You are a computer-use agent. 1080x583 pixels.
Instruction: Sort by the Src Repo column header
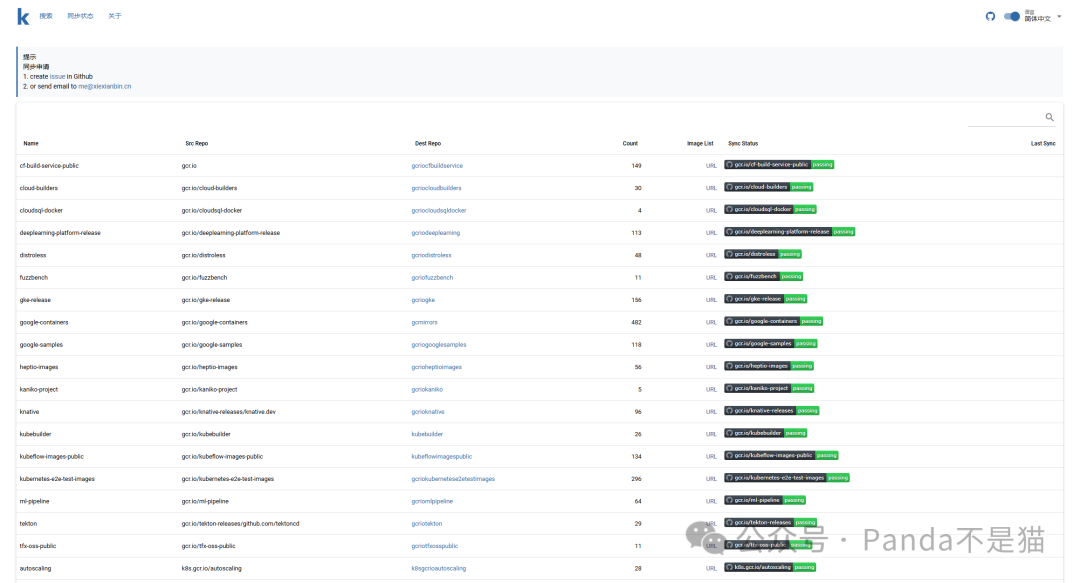(196, 143)
